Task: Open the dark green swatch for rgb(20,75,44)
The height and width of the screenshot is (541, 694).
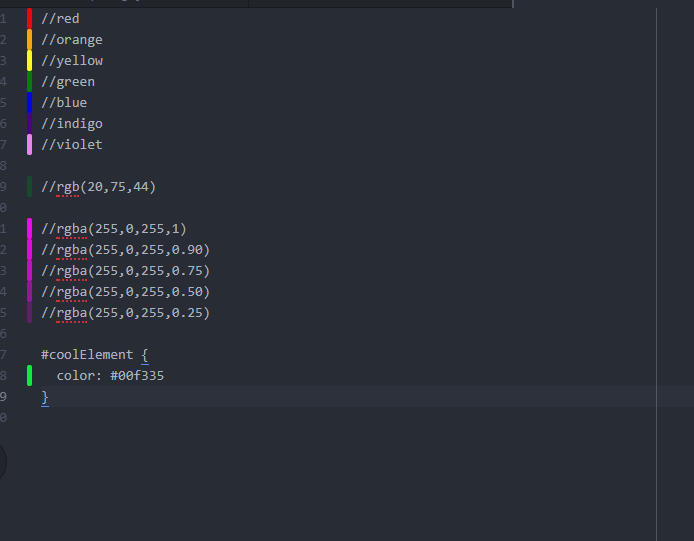Action: [x=29, y=186]
